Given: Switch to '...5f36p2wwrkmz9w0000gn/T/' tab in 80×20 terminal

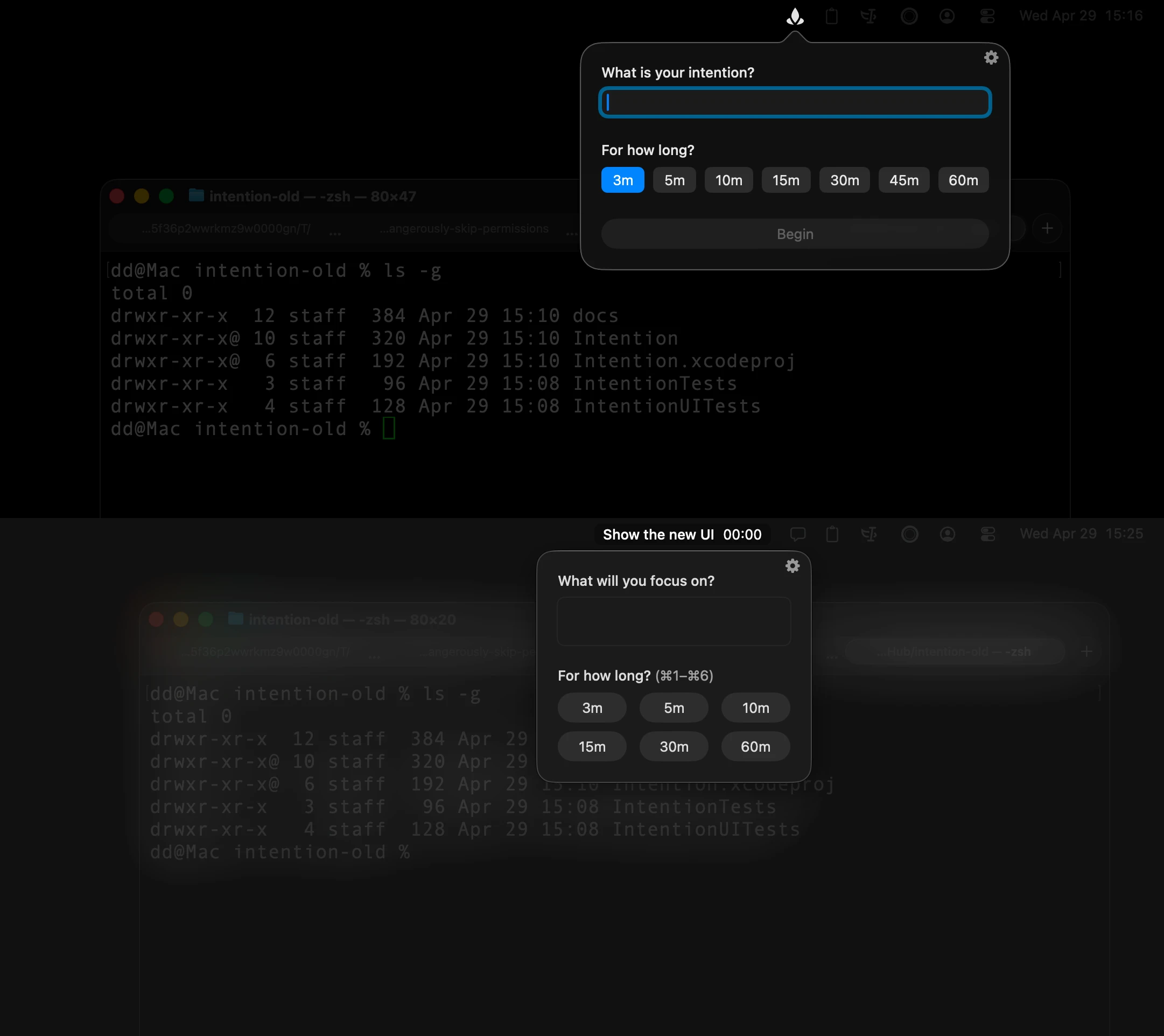Looking at the screenshot, I should (266, 652).
